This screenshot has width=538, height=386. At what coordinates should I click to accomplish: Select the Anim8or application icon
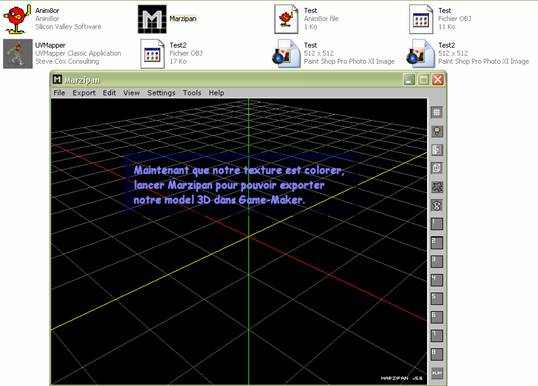click(16, 19)
